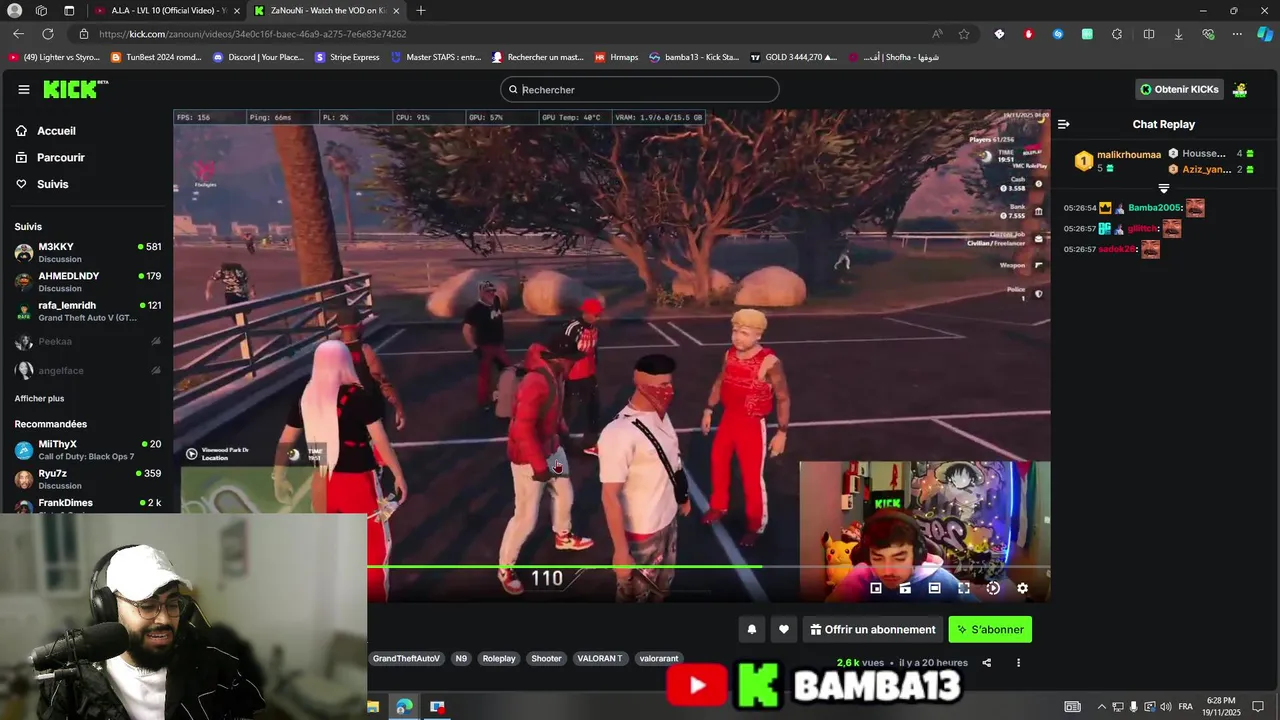
Task: Open video player settings gear
Action: tap(1022, 588)
